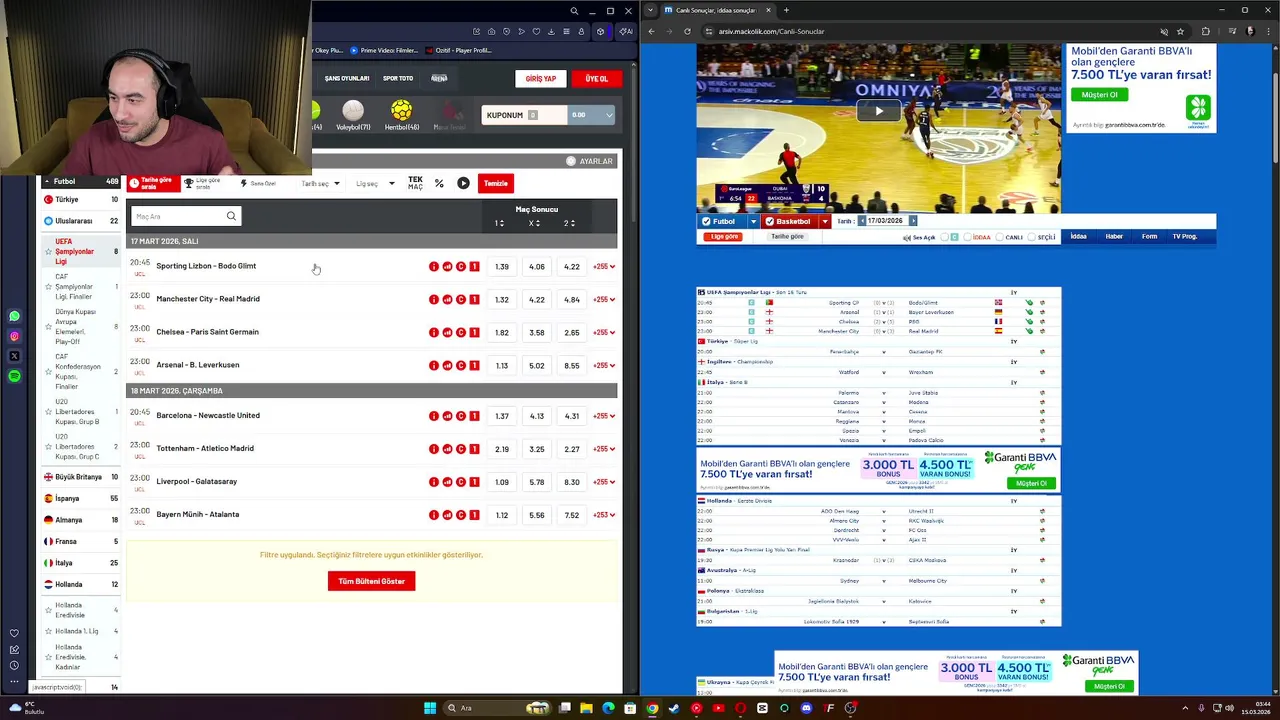Viewport: 1280px width, 720px height.
Task: Open statistics icon for Manchester City match
Action: point(447,299)
